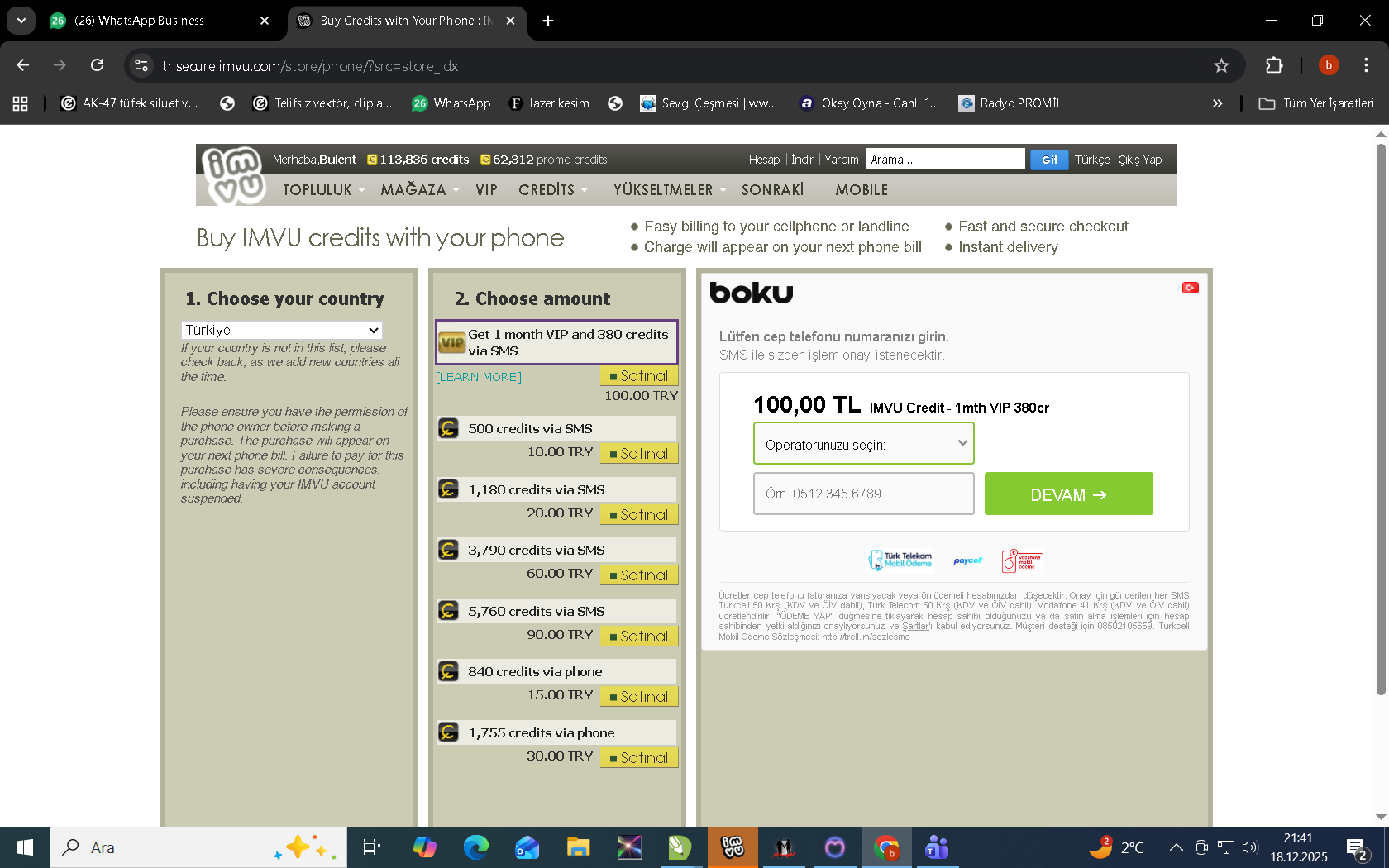Open Chrome profile avatar b
Viewport: 1389px width, 868px height.
click(x=1329, y=65)
